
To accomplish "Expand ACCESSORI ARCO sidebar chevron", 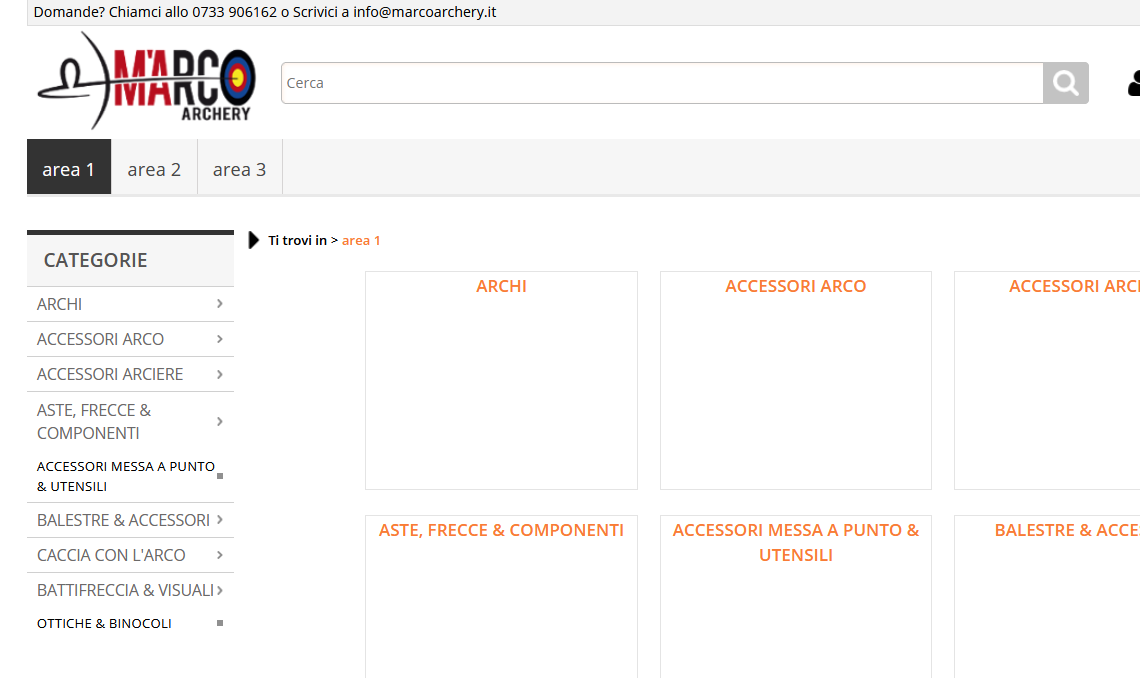I will tap(219, 339).
